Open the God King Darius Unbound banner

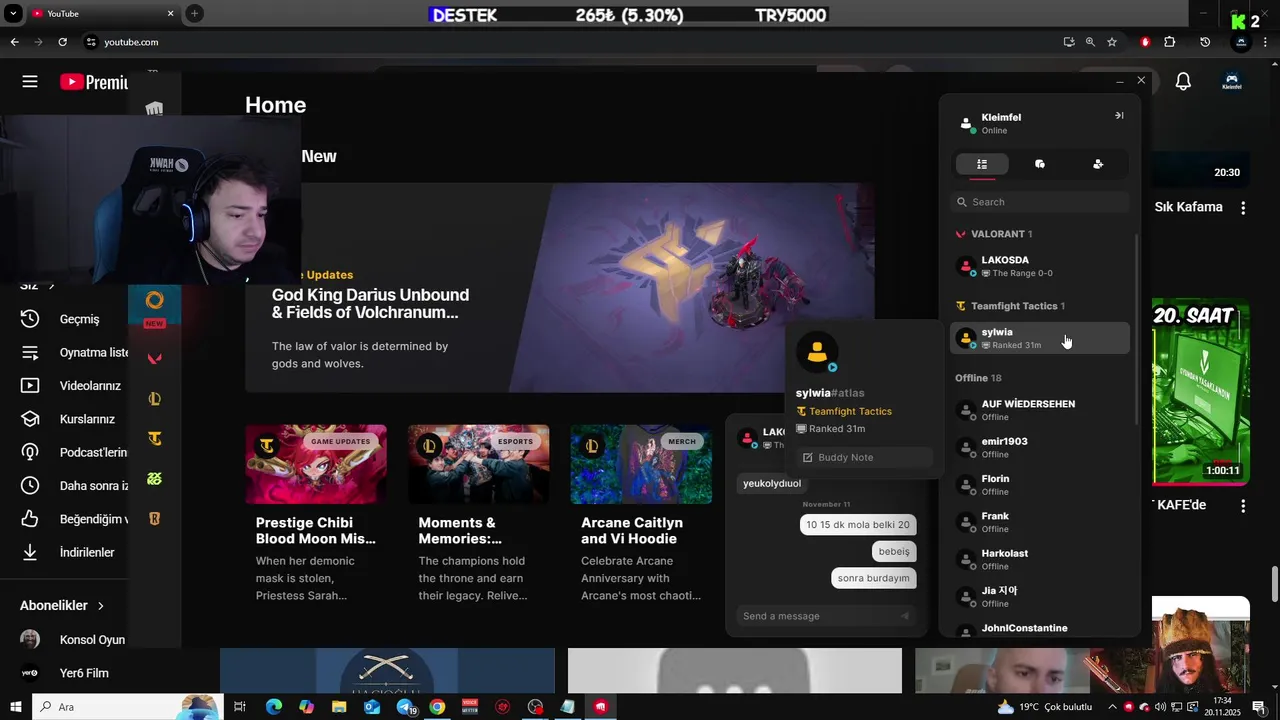[x=560, y=288]
